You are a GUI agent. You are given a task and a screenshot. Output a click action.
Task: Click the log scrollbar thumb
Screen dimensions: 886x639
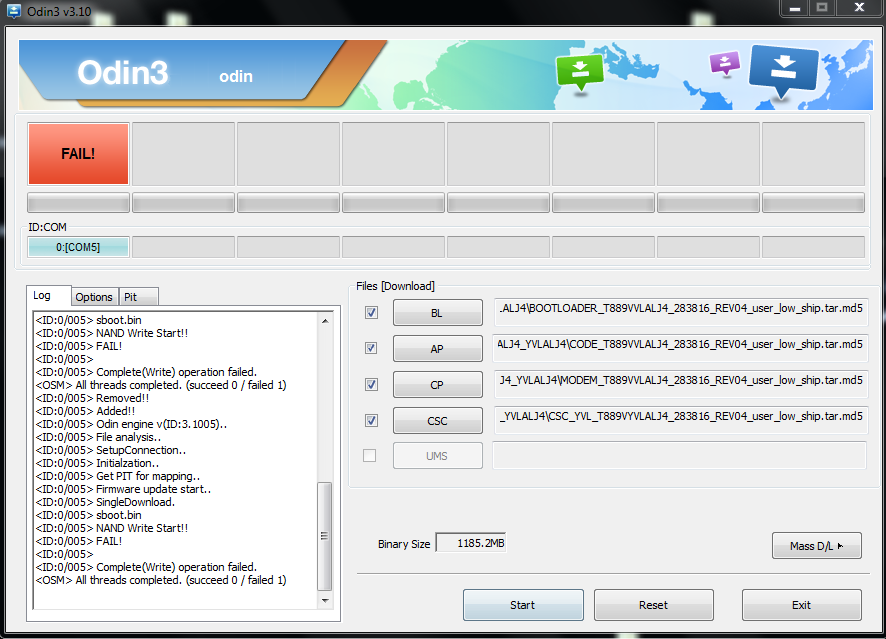(324, 536)
